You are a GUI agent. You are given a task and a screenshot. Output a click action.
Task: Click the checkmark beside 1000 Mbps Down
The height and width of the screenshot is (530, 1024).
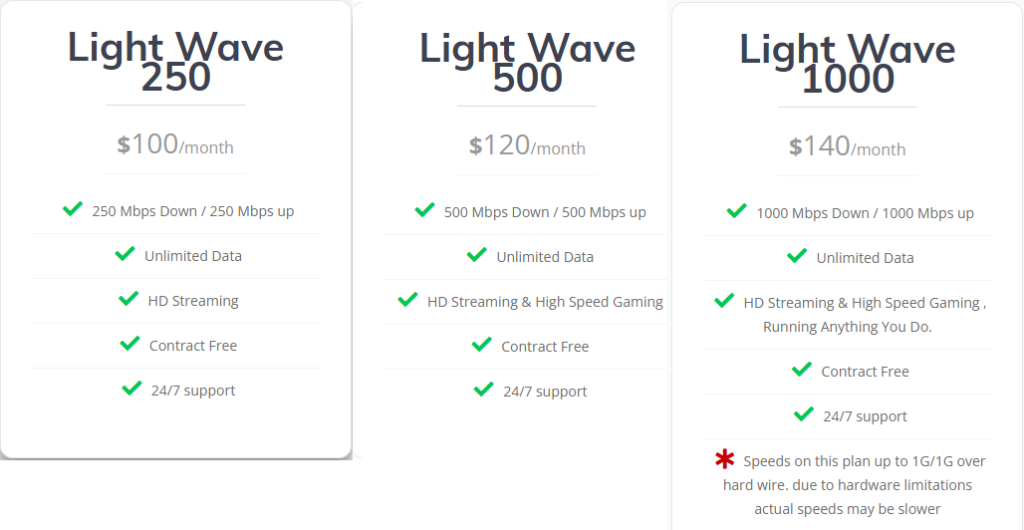(736, 211)
